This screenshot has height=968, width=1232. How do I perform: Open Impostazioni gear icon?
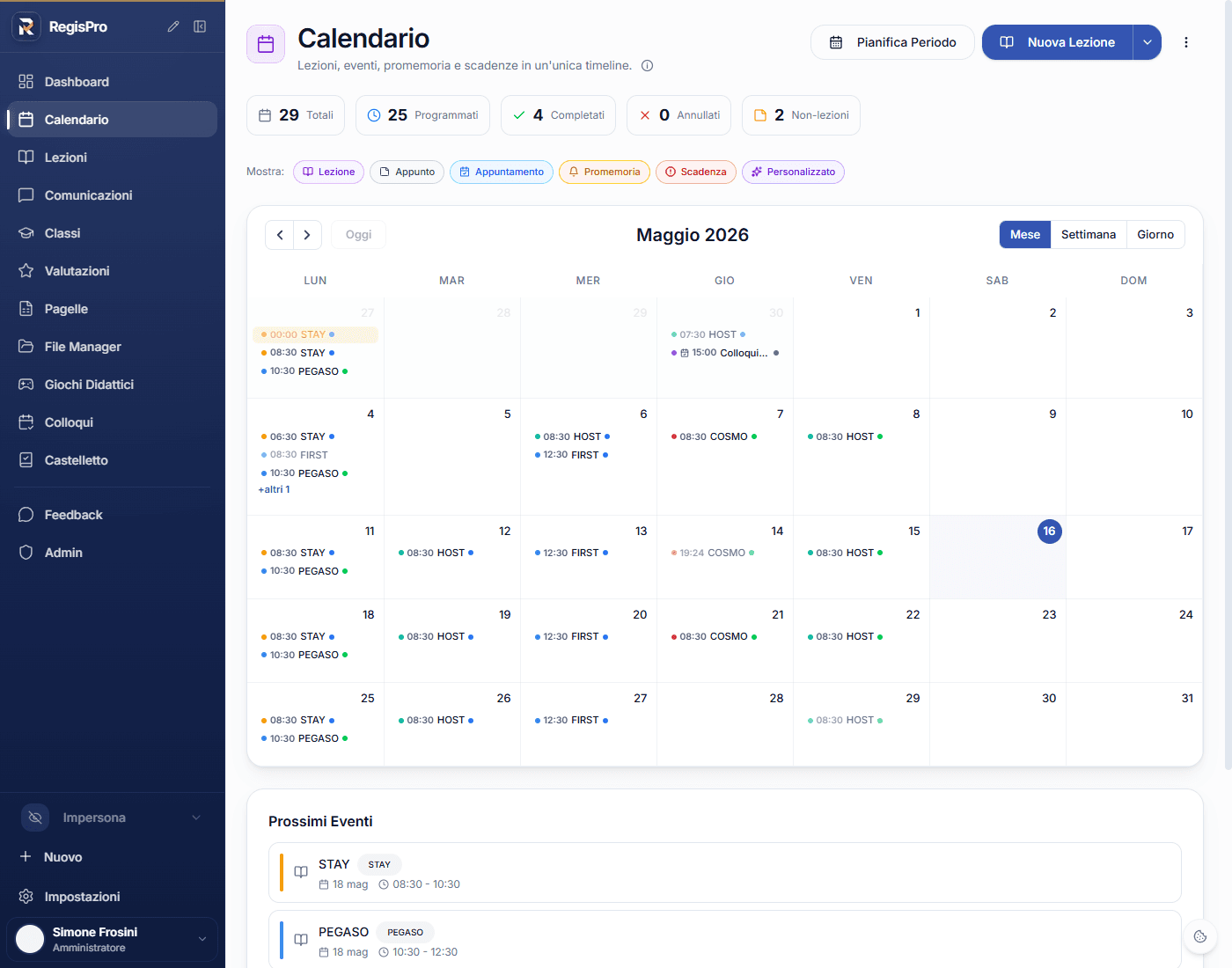click(x=26, y=897)
